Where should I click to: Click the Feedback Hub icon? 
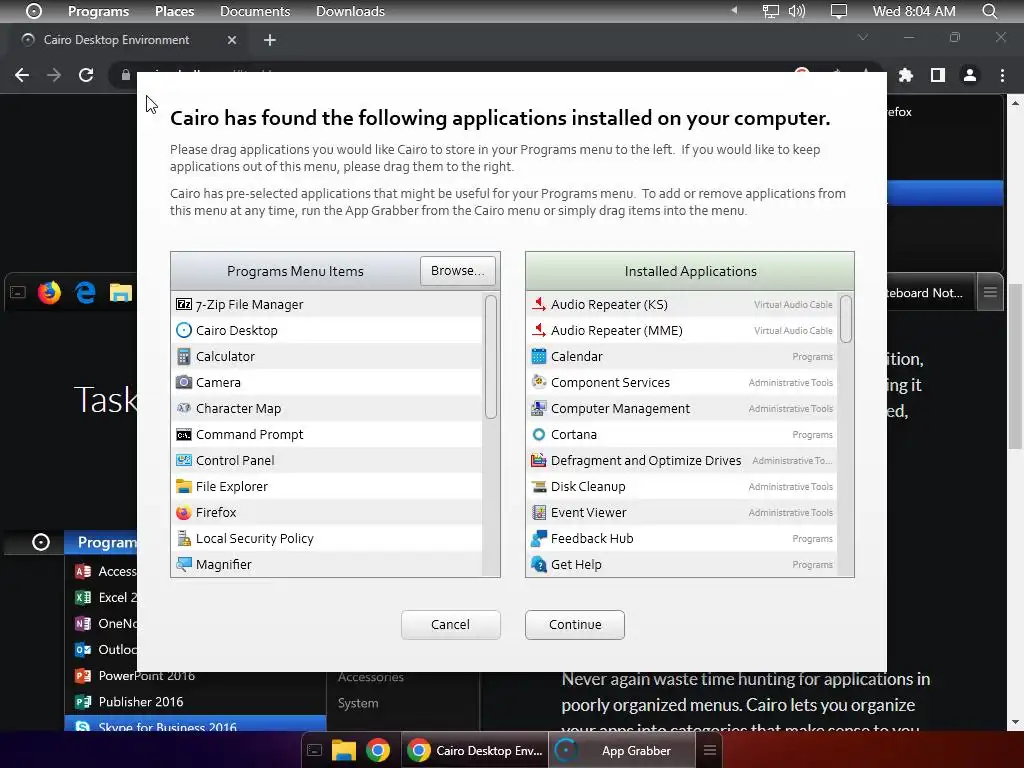click(539, 539)
